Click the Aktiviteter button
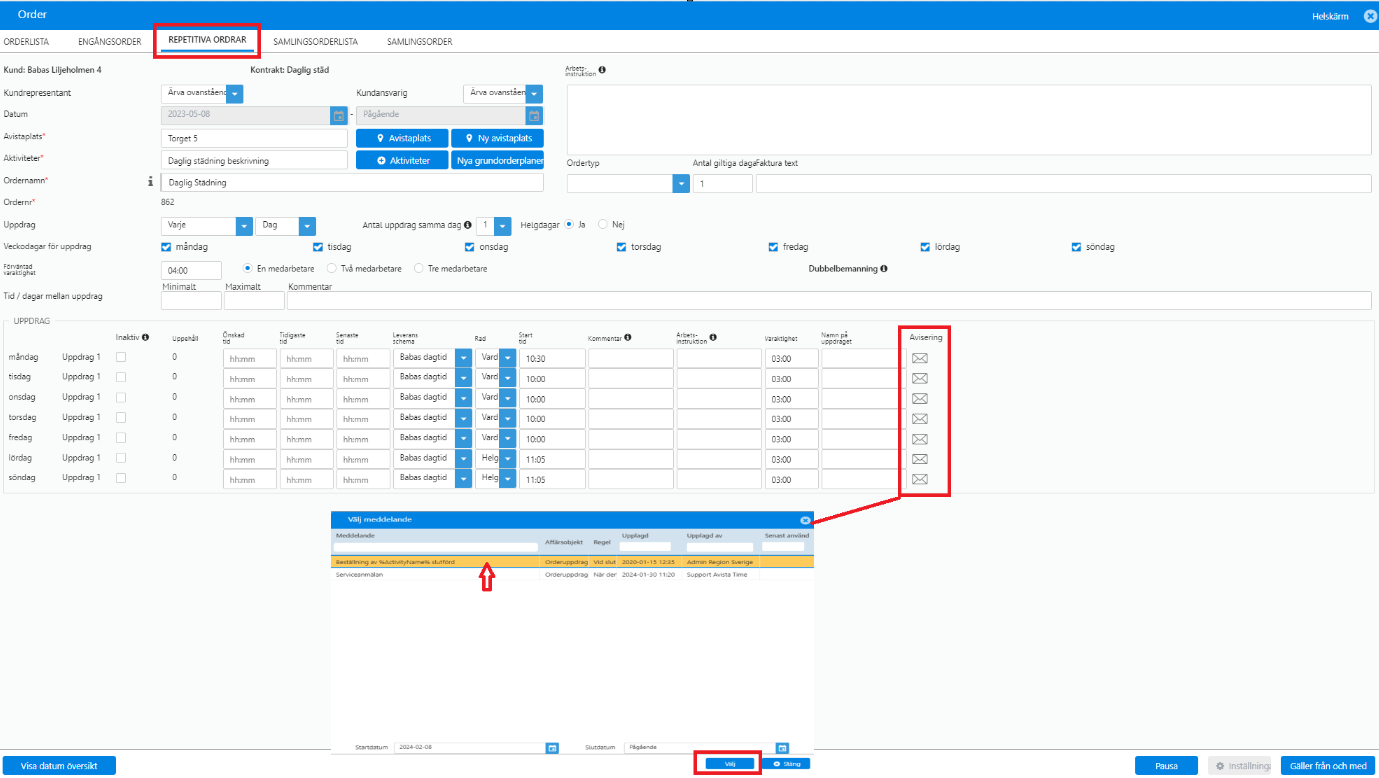Image resolution: width=1379 pixels, height=778 pixels. (401, 160)
